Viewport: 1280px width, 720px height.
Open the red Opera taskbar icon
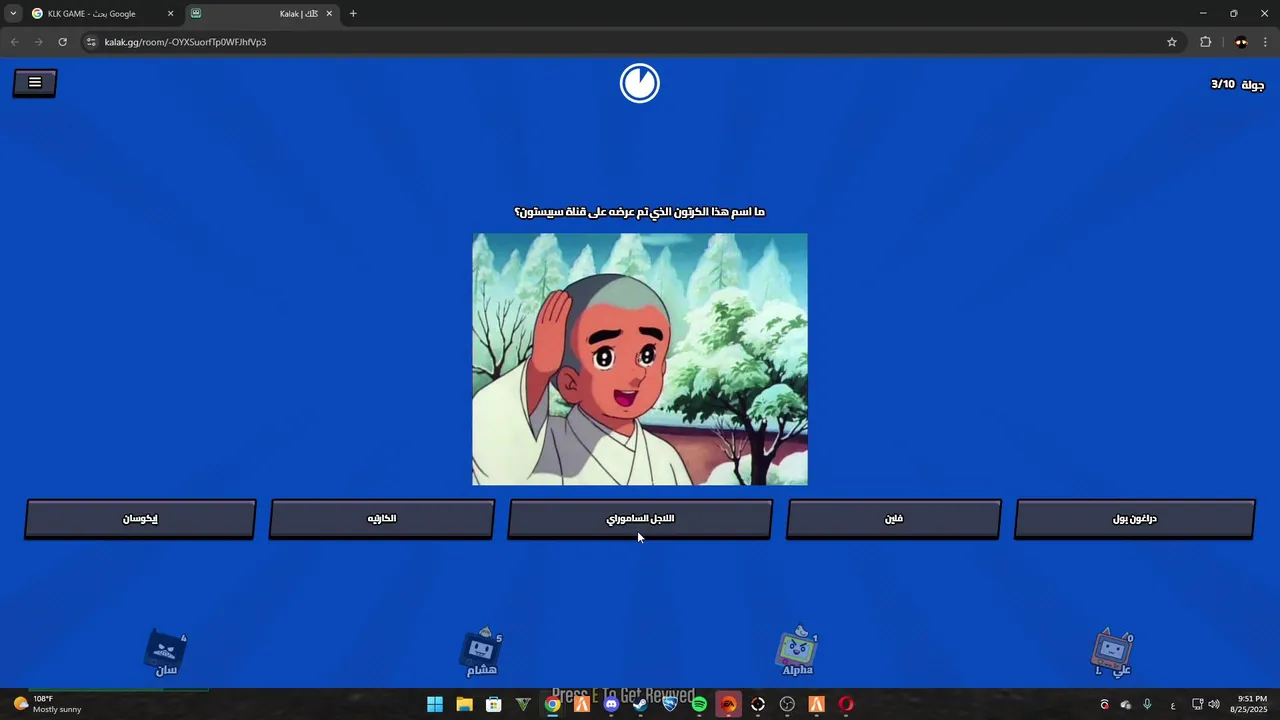(x=846, y=704)
